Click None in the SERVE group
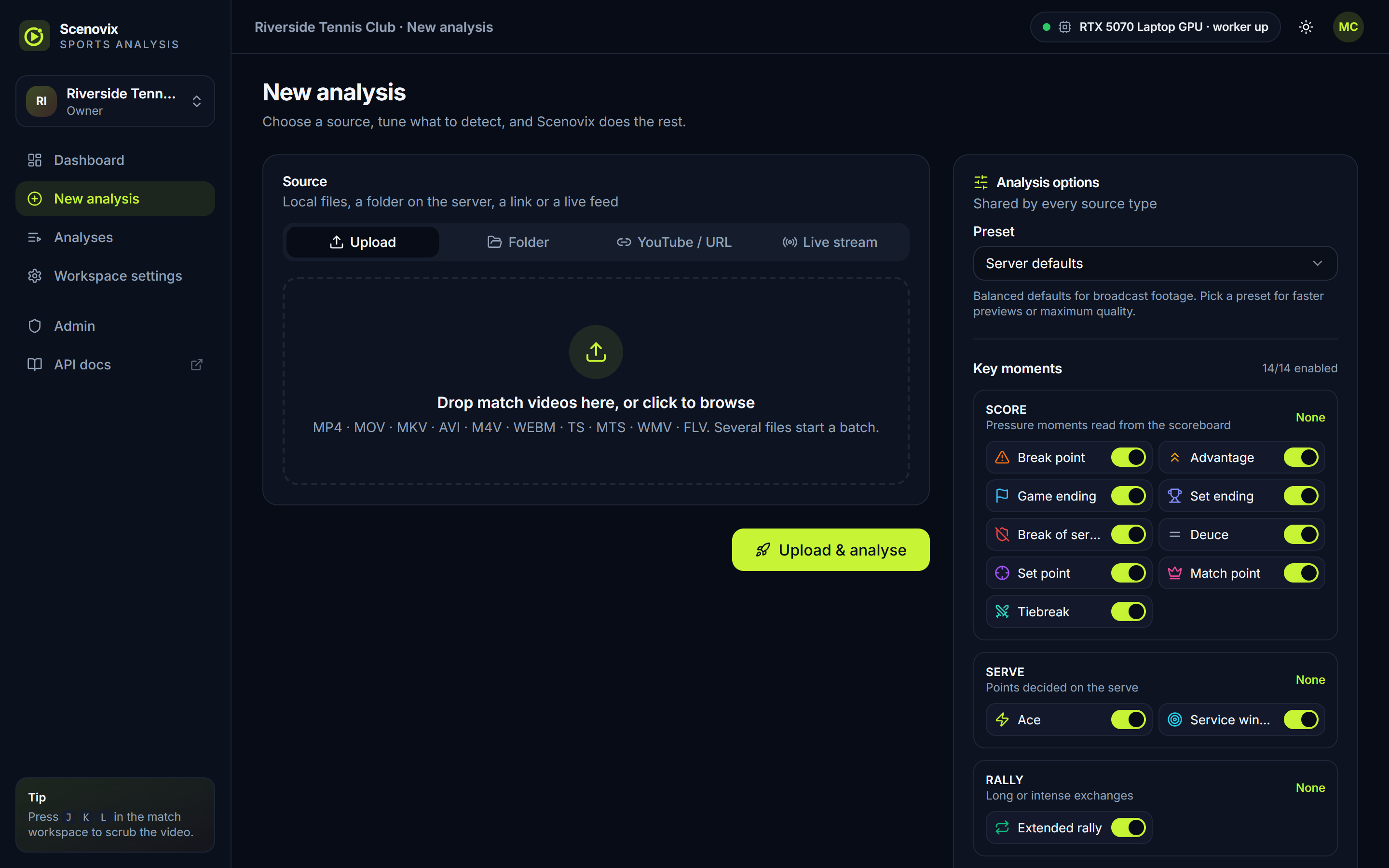The height and width of the screenshot is (868, 1389). [x=1310, y=680]
